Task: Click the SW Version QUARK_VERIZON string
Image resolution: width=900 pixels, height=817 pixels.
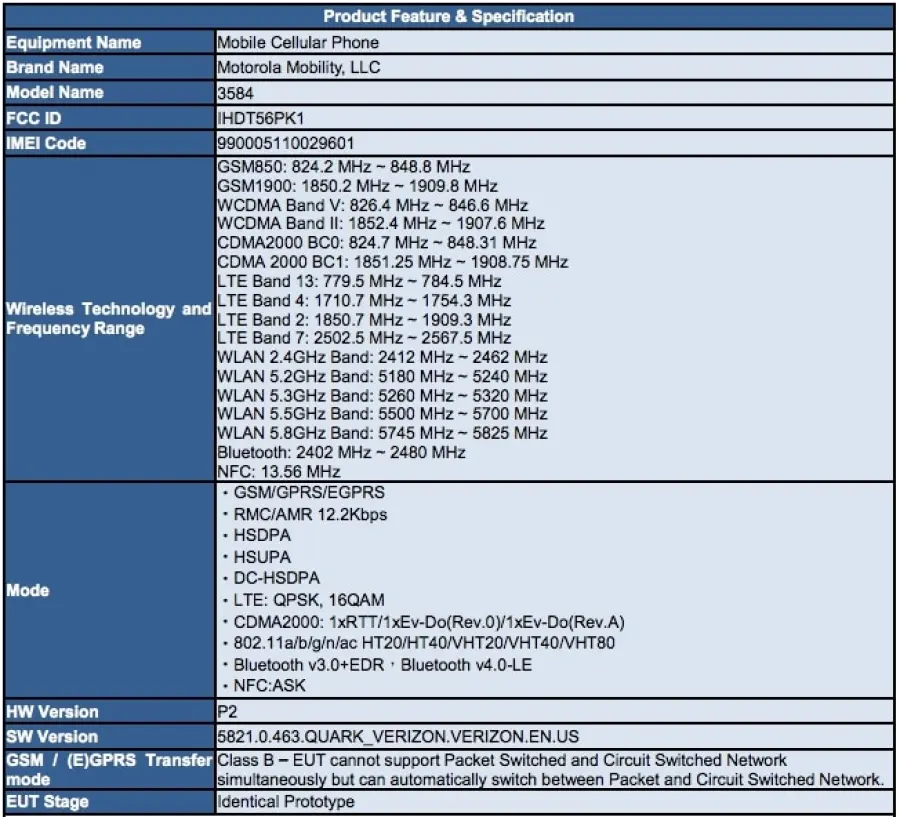Action: point(398,736)
